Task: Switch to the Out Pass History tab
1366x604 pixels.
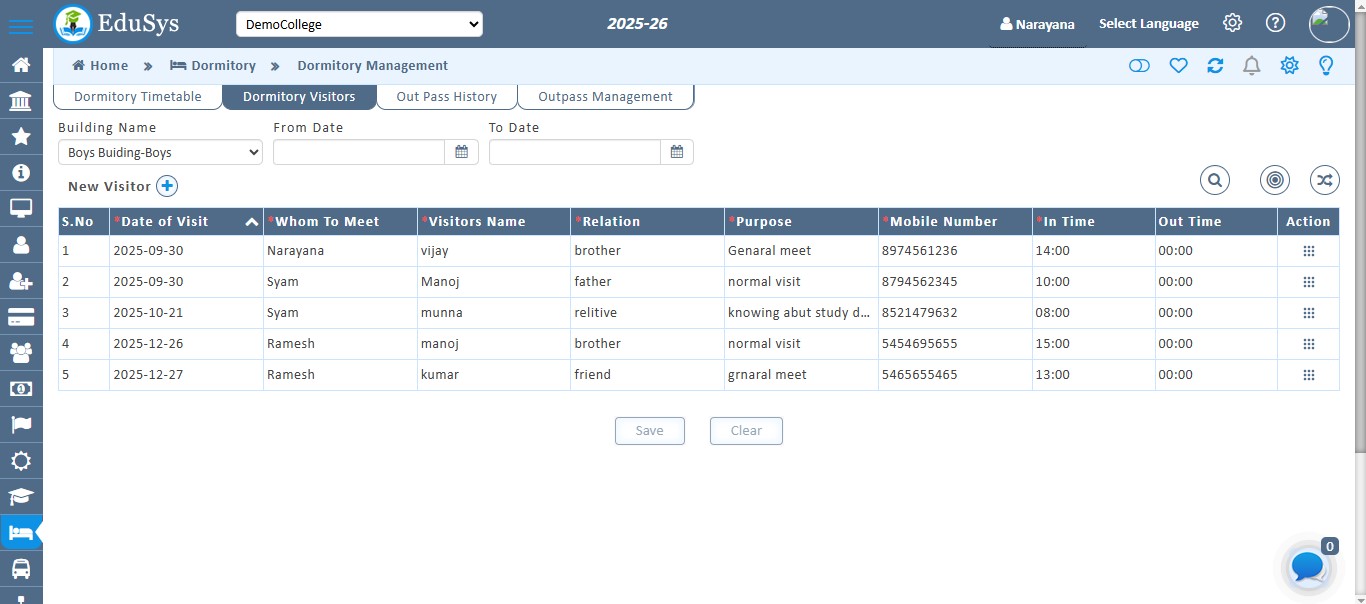Action: pos(446,96)
